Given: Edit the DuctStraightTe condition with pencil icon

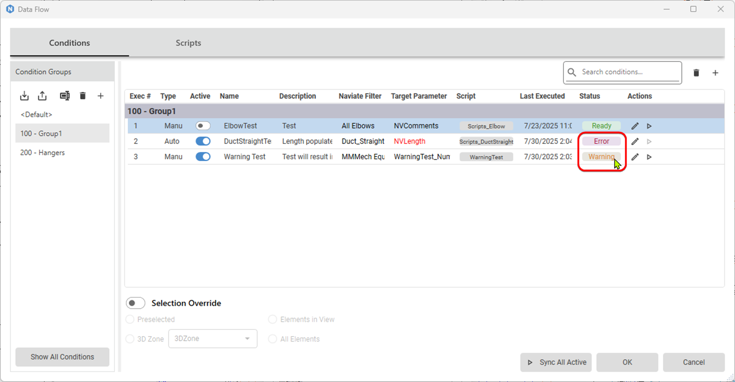Looking at the screenshot, I should point(635,142).
